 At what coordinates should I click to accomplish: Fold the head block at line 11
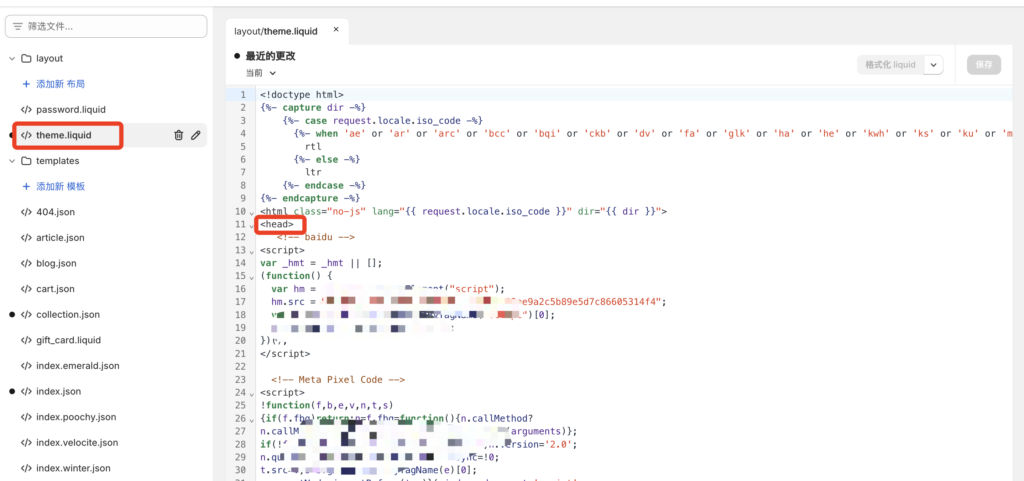251,225
